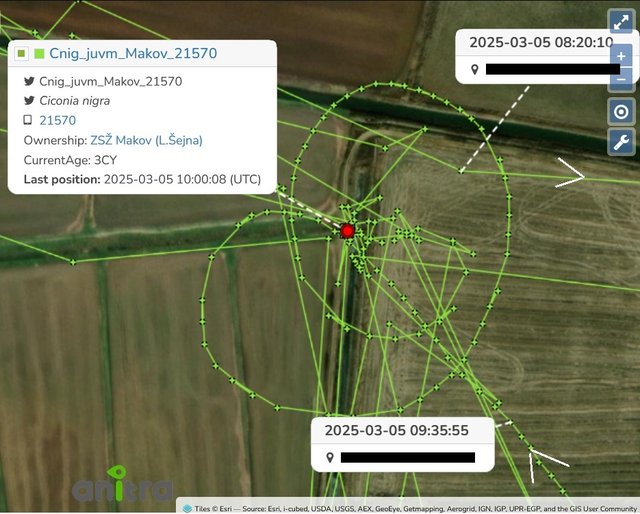Click the Esri tiles attribution icon
The image size is (640, 514).
click(187, 508)
